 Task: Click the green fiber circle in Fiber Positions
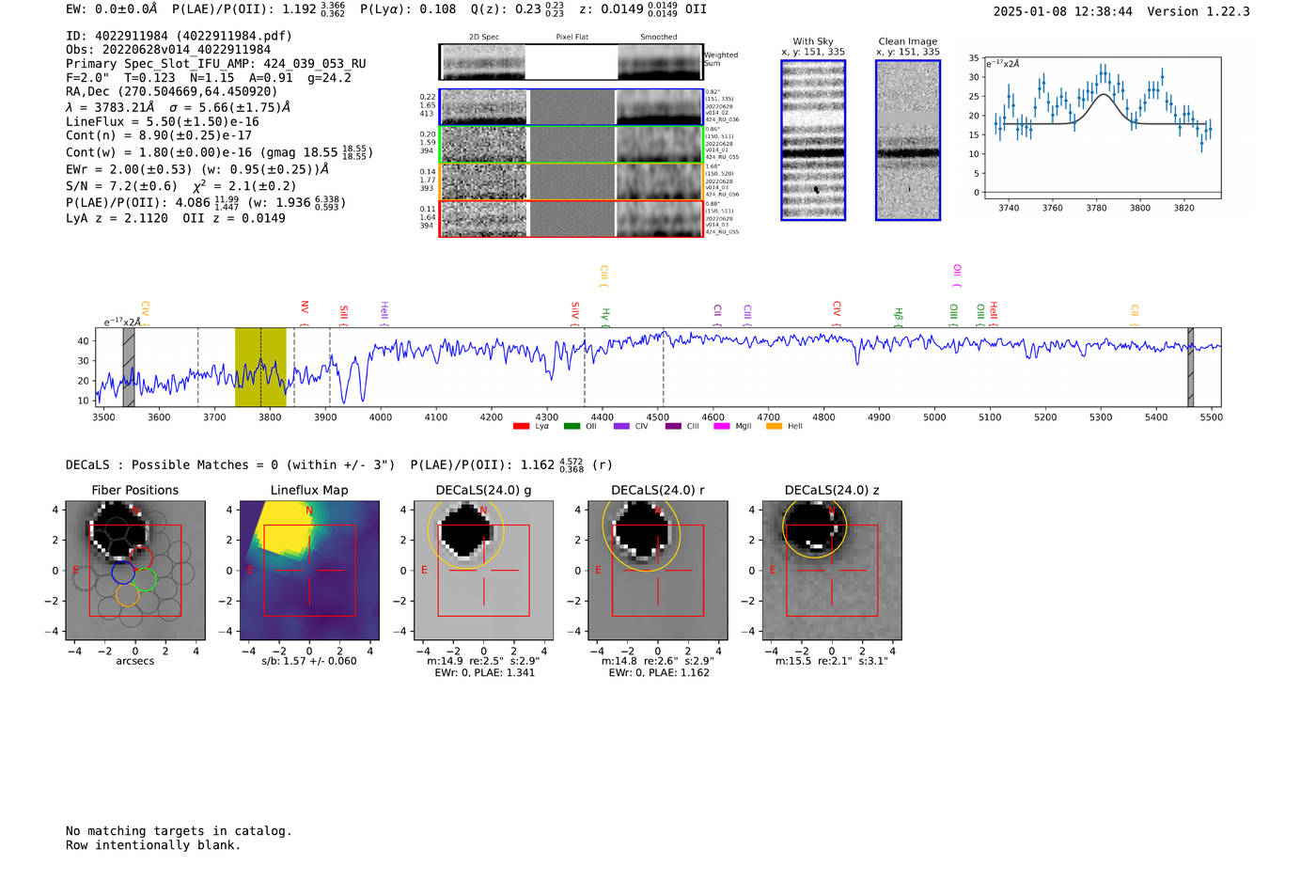pos(145,579)
